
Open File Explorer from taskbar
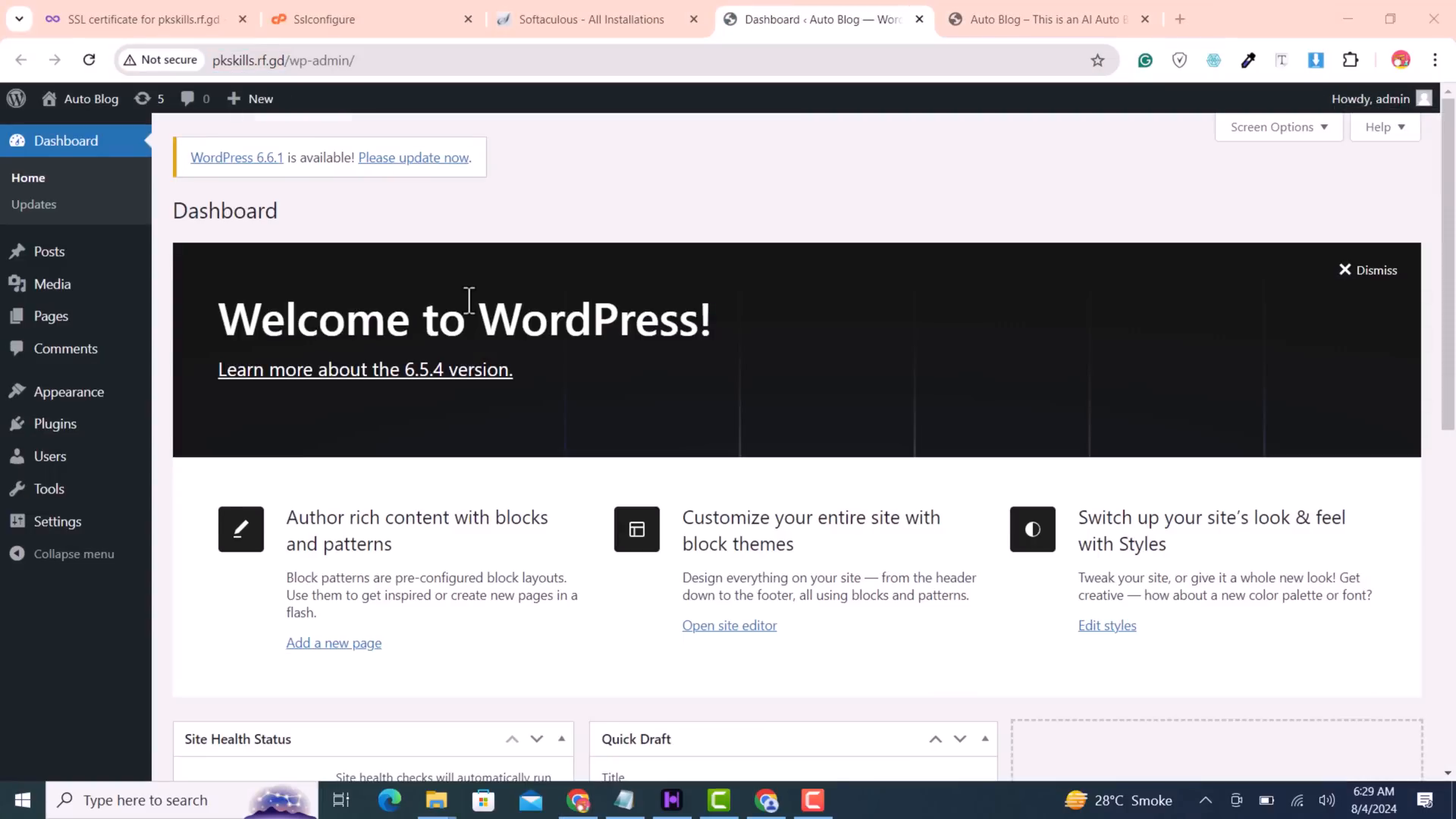pyautogui.click(x=437, y=800)
